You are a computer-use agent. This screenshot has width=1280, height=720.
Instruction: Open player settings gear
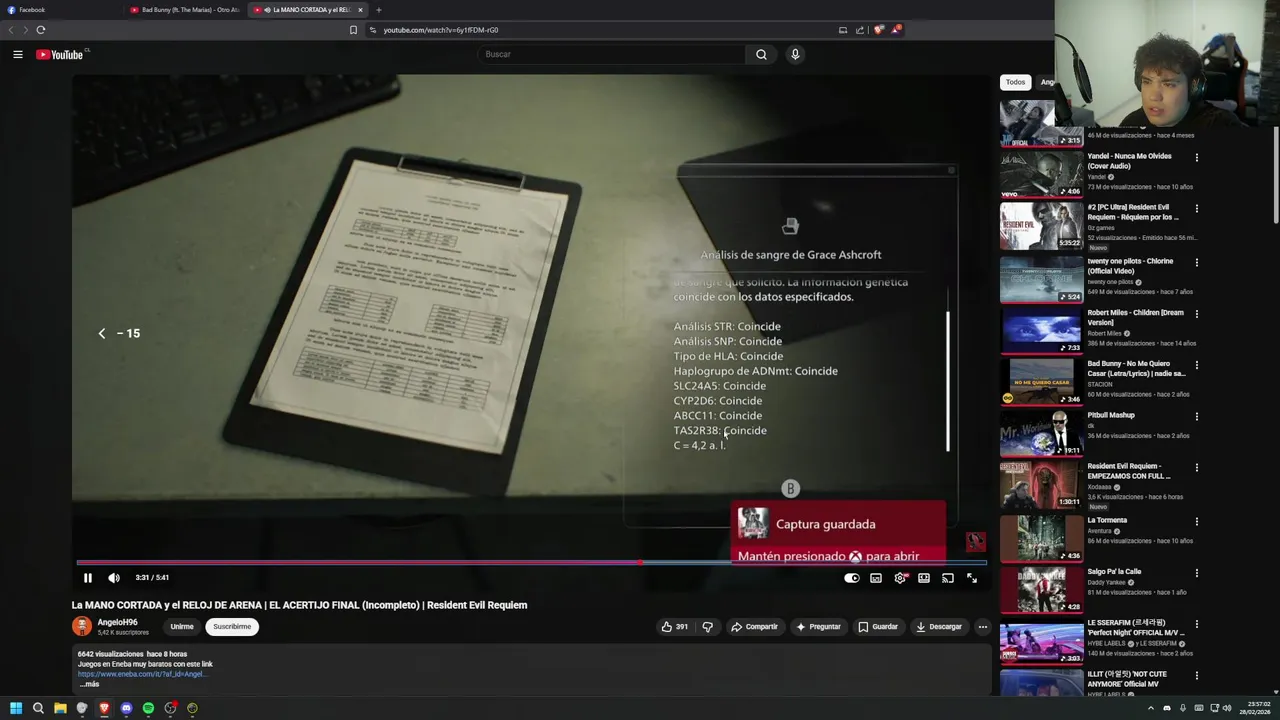900,578
